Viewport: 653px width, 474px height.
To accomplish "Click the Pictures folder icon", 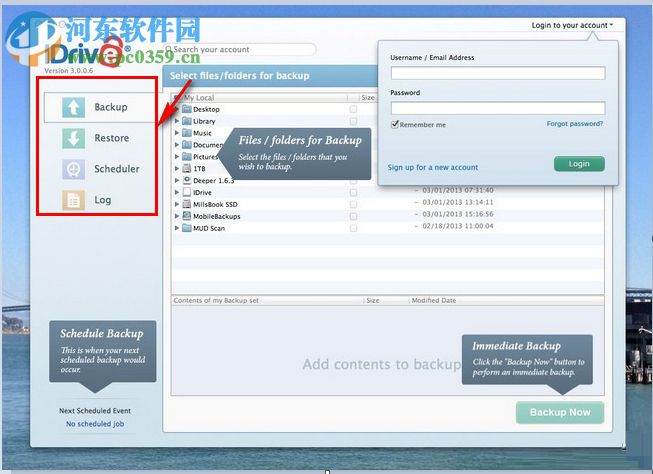I will (x=187, y=157).
